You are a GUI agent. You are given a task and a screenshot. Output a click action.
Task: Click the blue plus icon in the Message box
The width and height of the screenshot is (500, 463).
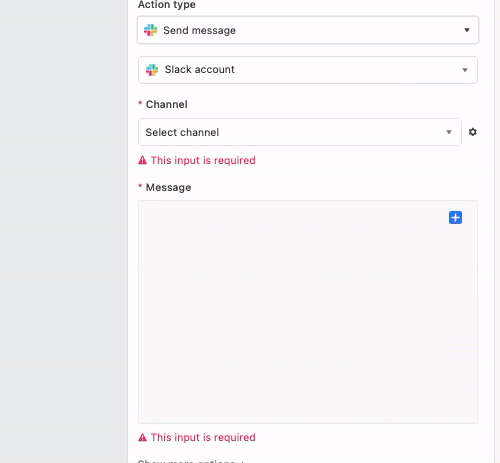click(x=455, y=218)
